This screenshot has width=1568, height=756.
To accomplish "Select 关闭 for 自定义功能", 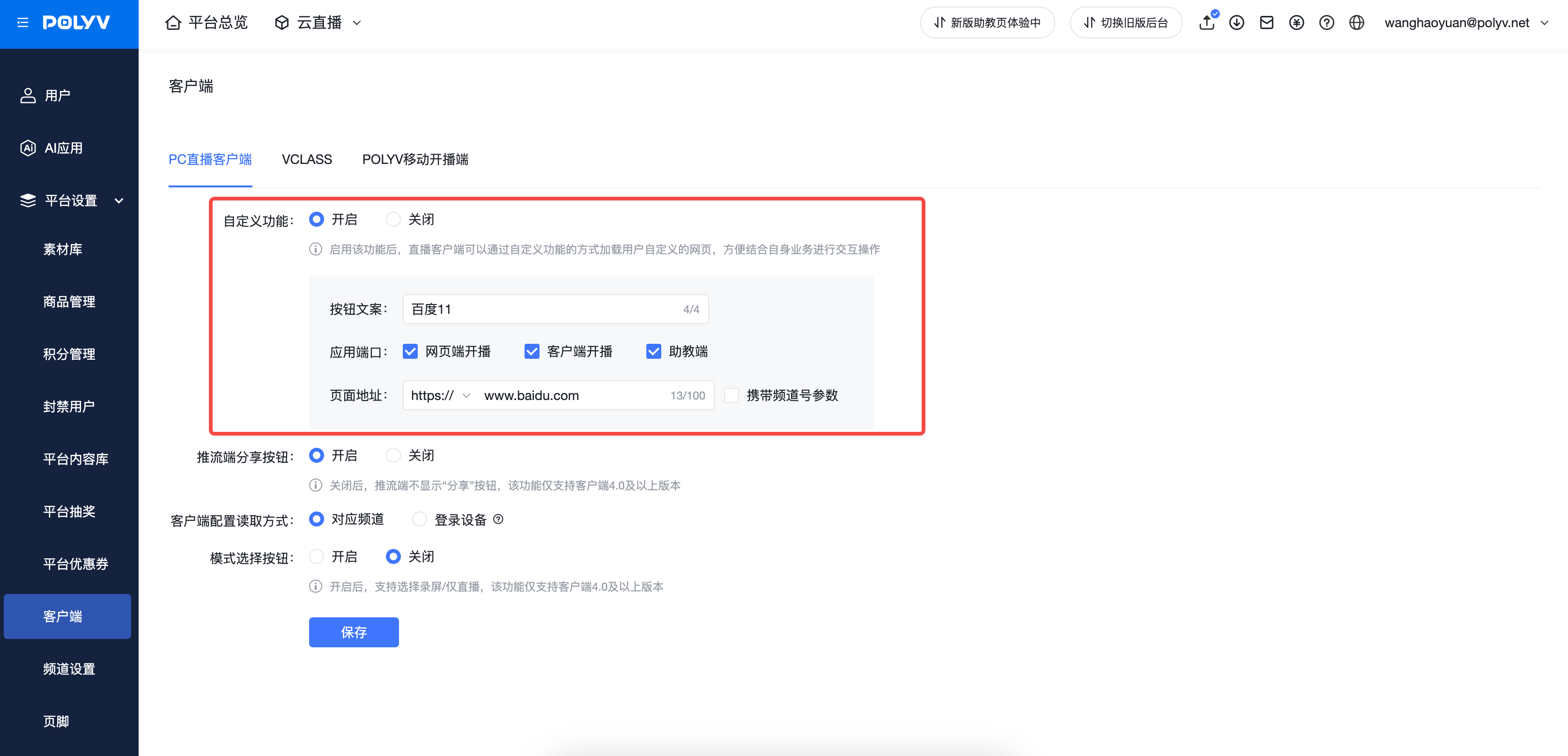I will coord(393,219).
